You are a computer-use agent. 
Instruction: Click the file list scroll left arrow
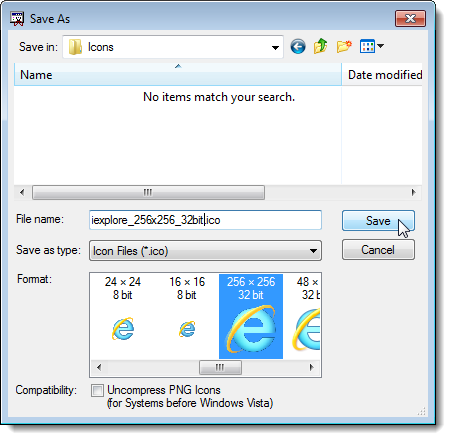pos(22,192)
